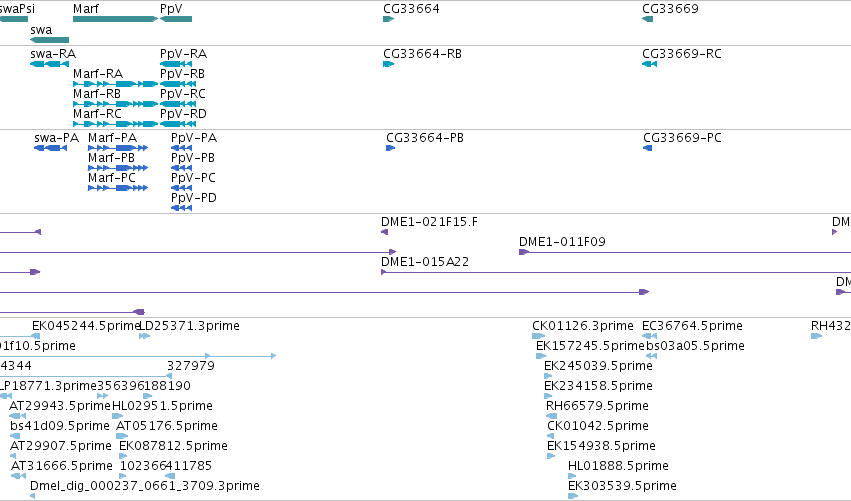Select the CK01126.3prime EST glyph

538,336
